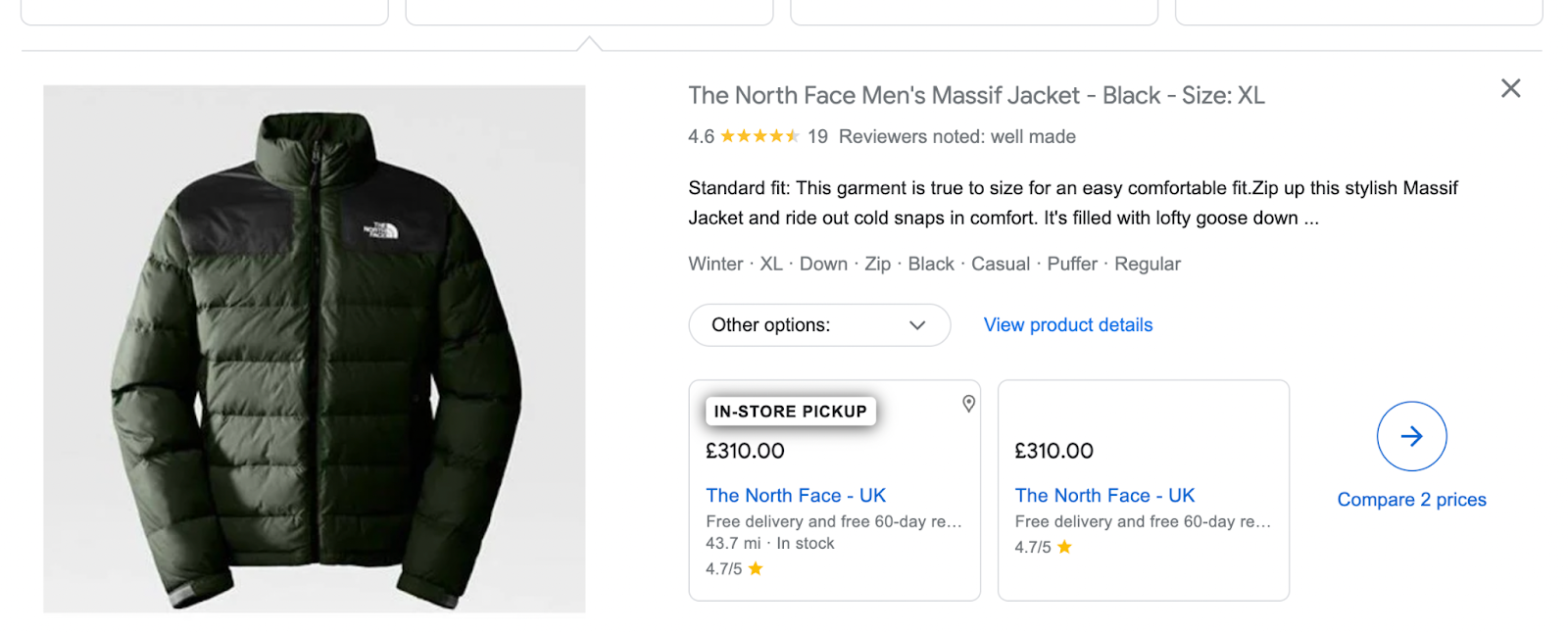
Task: Click the IN-STORE PICKUP badge
Action: pos(790,412)
